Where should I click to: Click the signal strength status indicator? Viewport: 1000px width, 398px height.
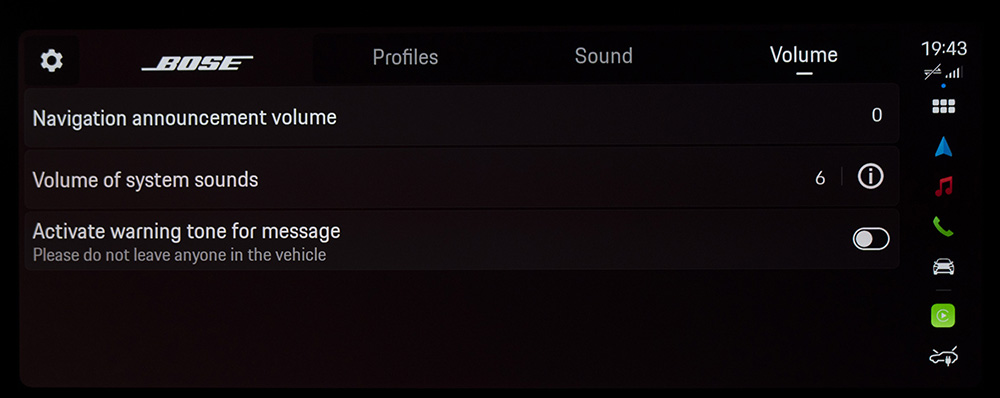[x=954, y=73]
